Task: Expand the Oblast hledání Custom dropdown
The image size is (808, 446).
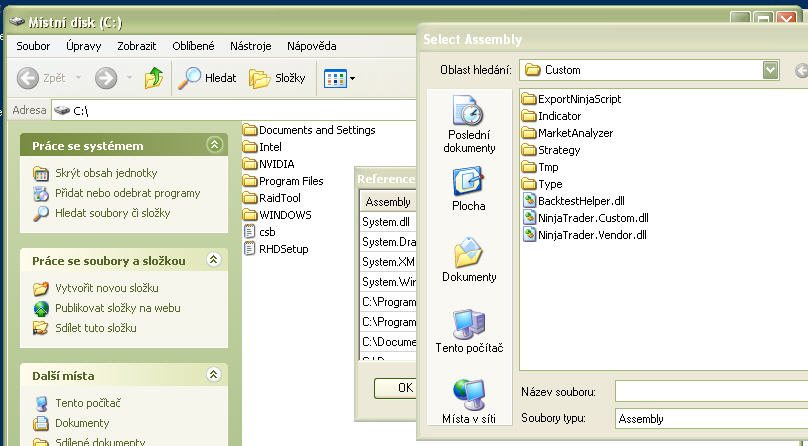Action: 770,70
